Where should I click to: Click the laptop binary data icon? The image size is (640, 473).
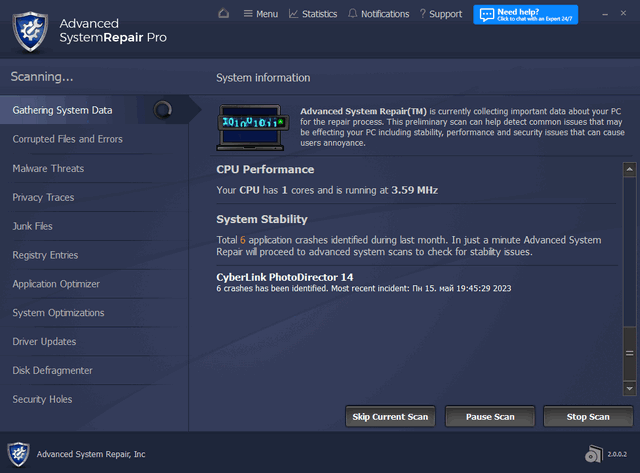tap(253, 127)
